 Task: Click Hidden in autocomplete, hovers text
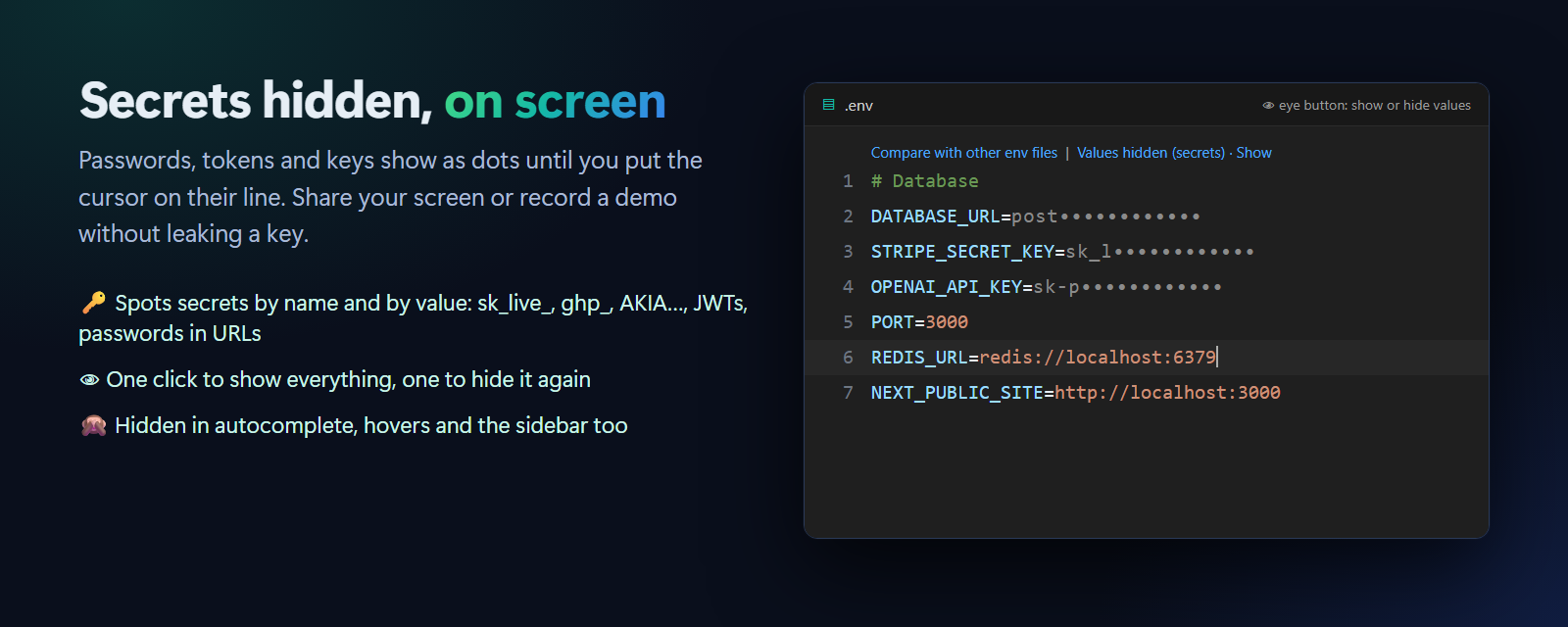(x=371, y=425)
